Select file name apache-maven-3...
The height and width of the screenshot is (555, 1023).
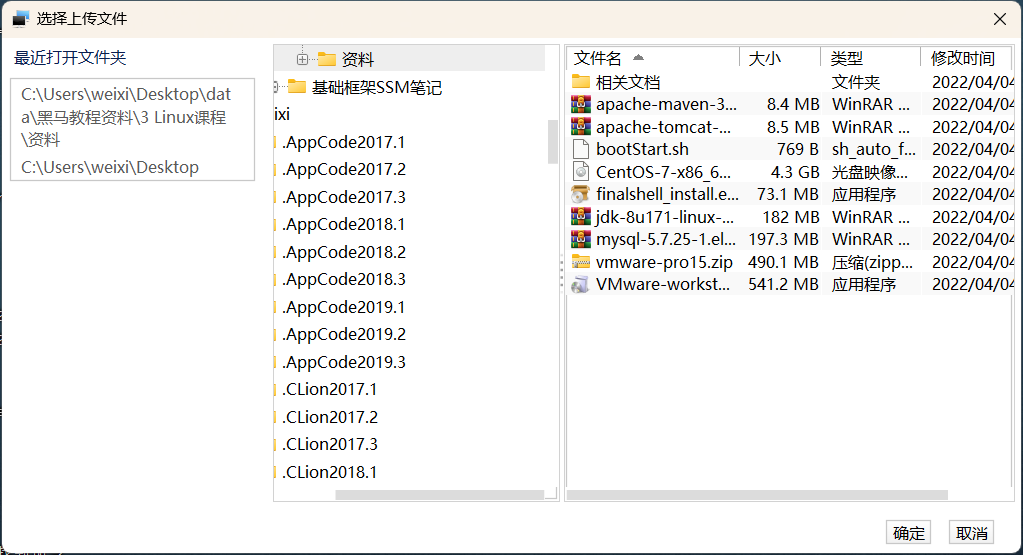click(x=666, y=104)
